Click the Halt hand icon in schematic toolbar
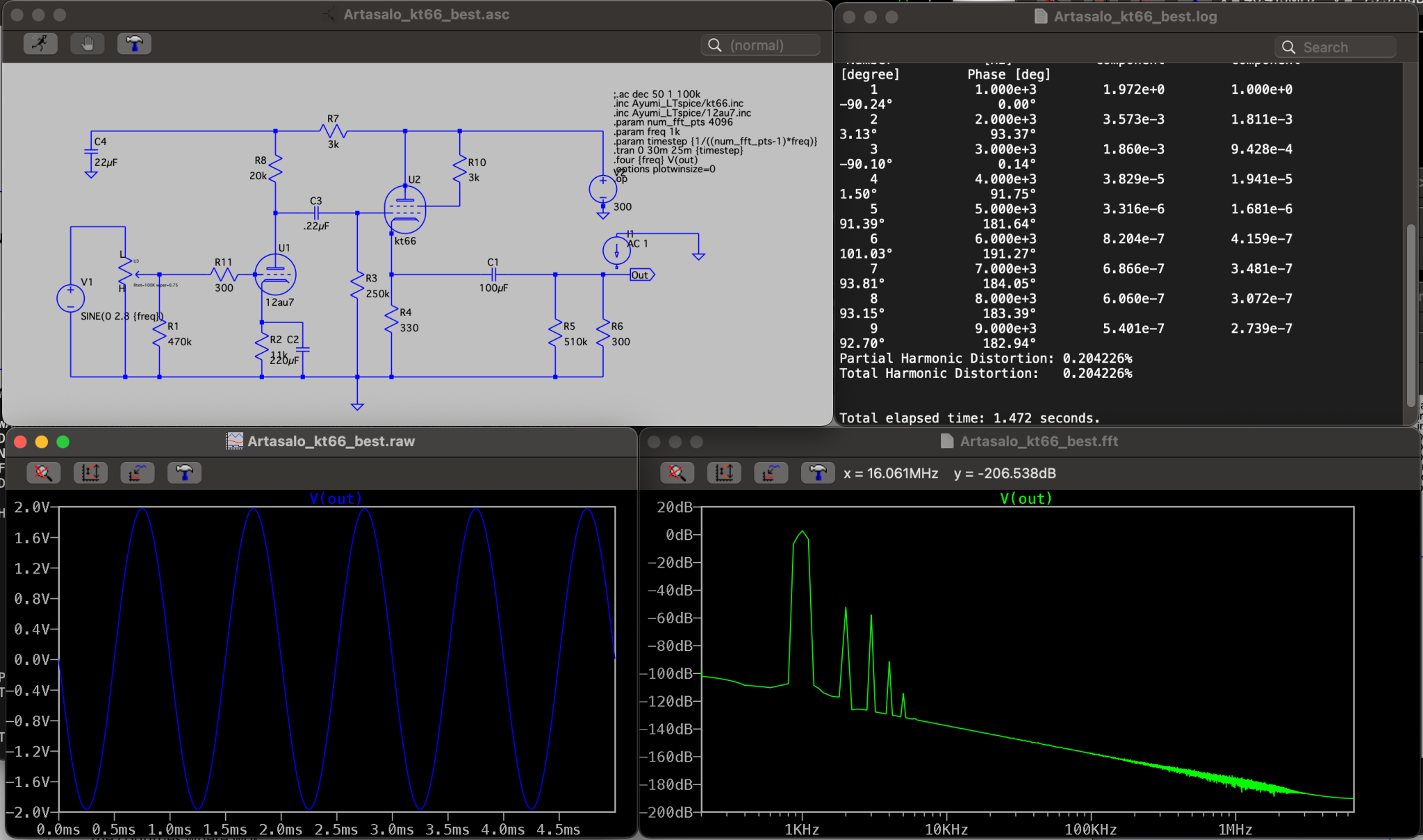 pos(88,44)
